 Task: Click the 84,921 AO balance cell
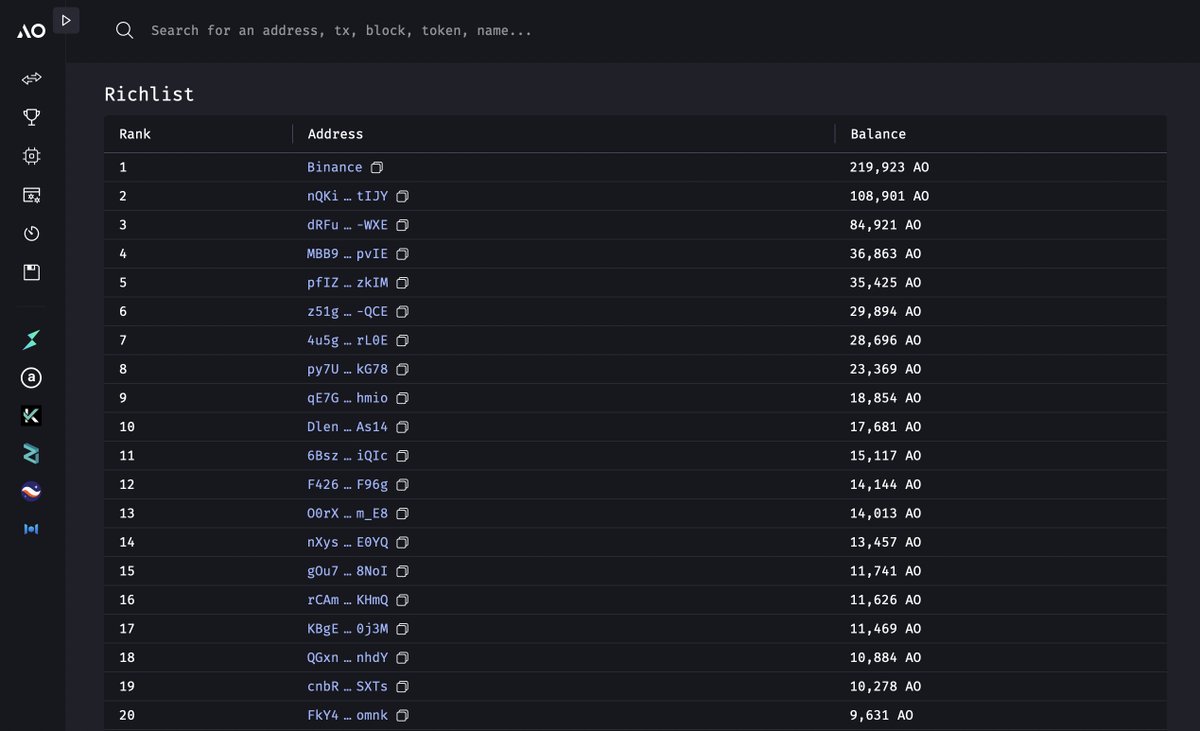[x=885, y=225]
